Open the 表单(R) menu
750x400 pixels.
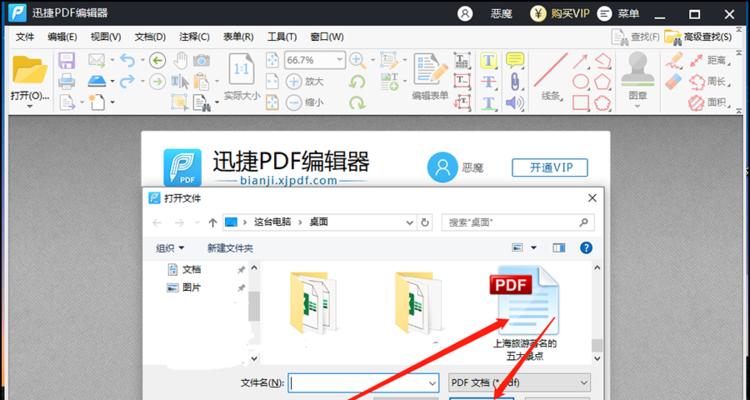pyautogui.click(x=238, y=37)
